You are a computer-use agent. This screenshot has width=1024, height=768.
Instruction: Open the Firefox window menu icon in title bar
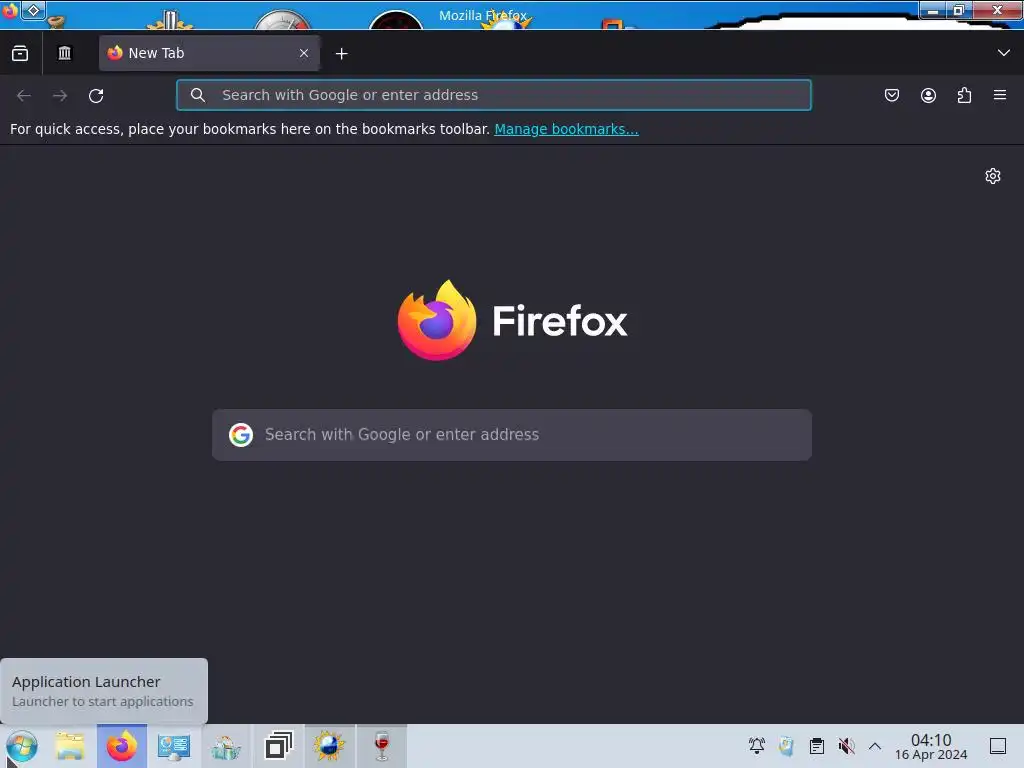10,10
